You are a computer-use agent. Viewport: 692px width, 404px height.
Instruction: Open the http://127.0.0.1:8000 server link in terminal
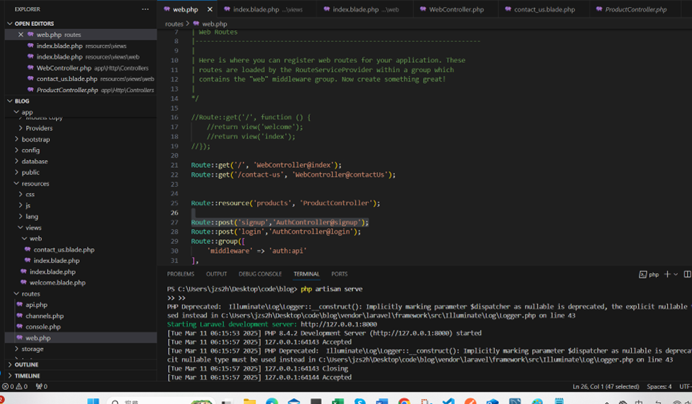point(339,324)
